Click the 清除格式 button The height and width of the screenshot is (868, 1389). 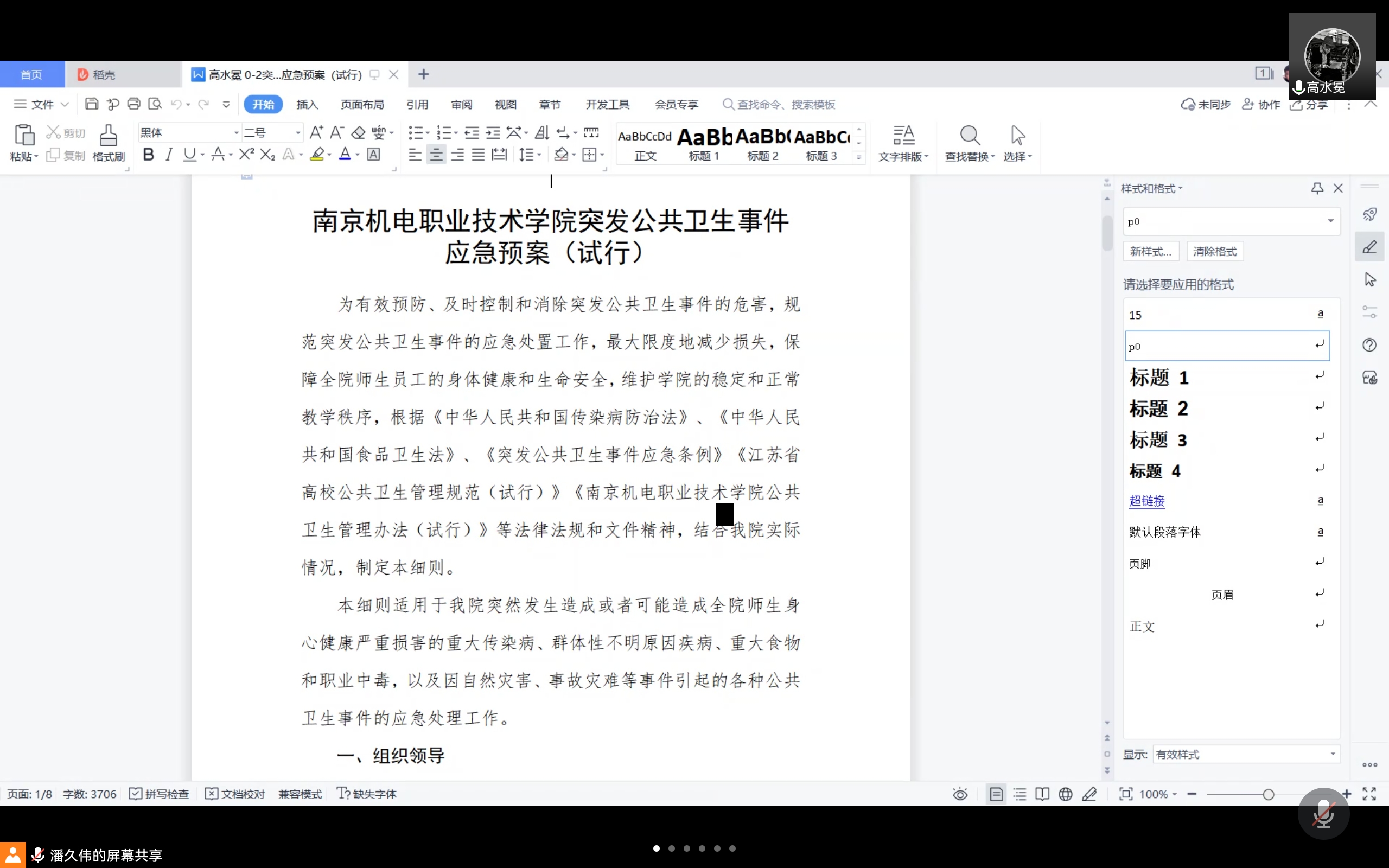[1214, 251]
